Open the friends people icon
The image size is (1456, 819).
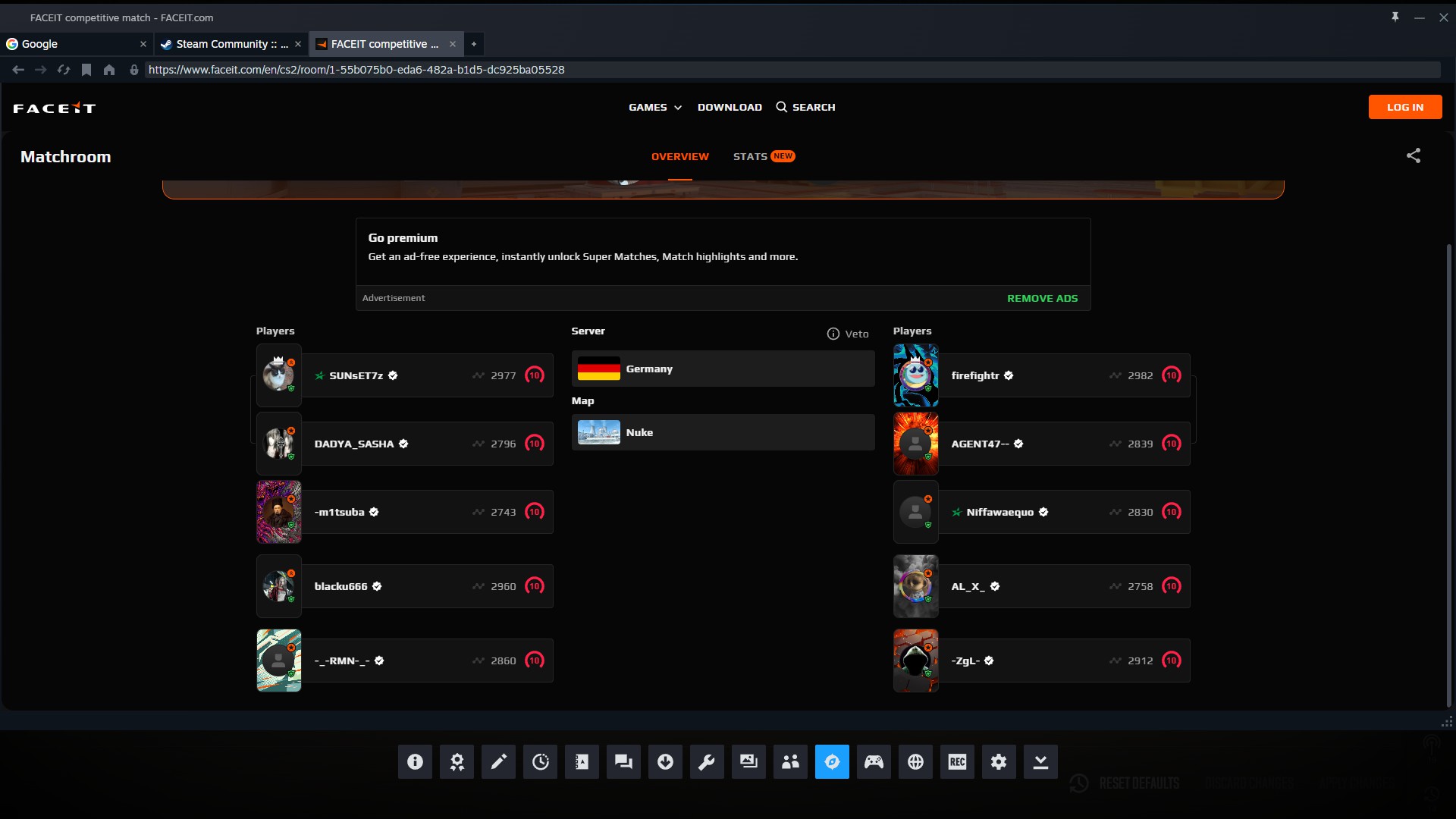(790, 761)
